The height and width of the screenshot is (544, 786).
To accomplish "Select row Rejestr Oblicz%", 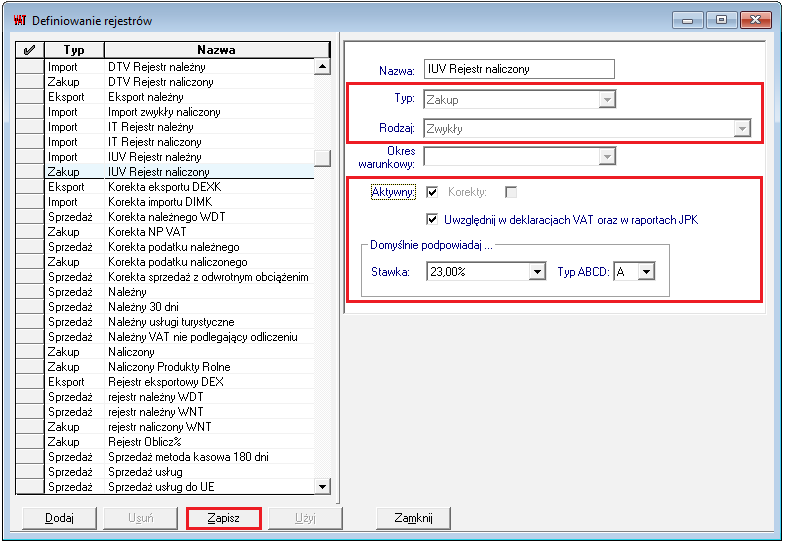I will tap(165, 442).
